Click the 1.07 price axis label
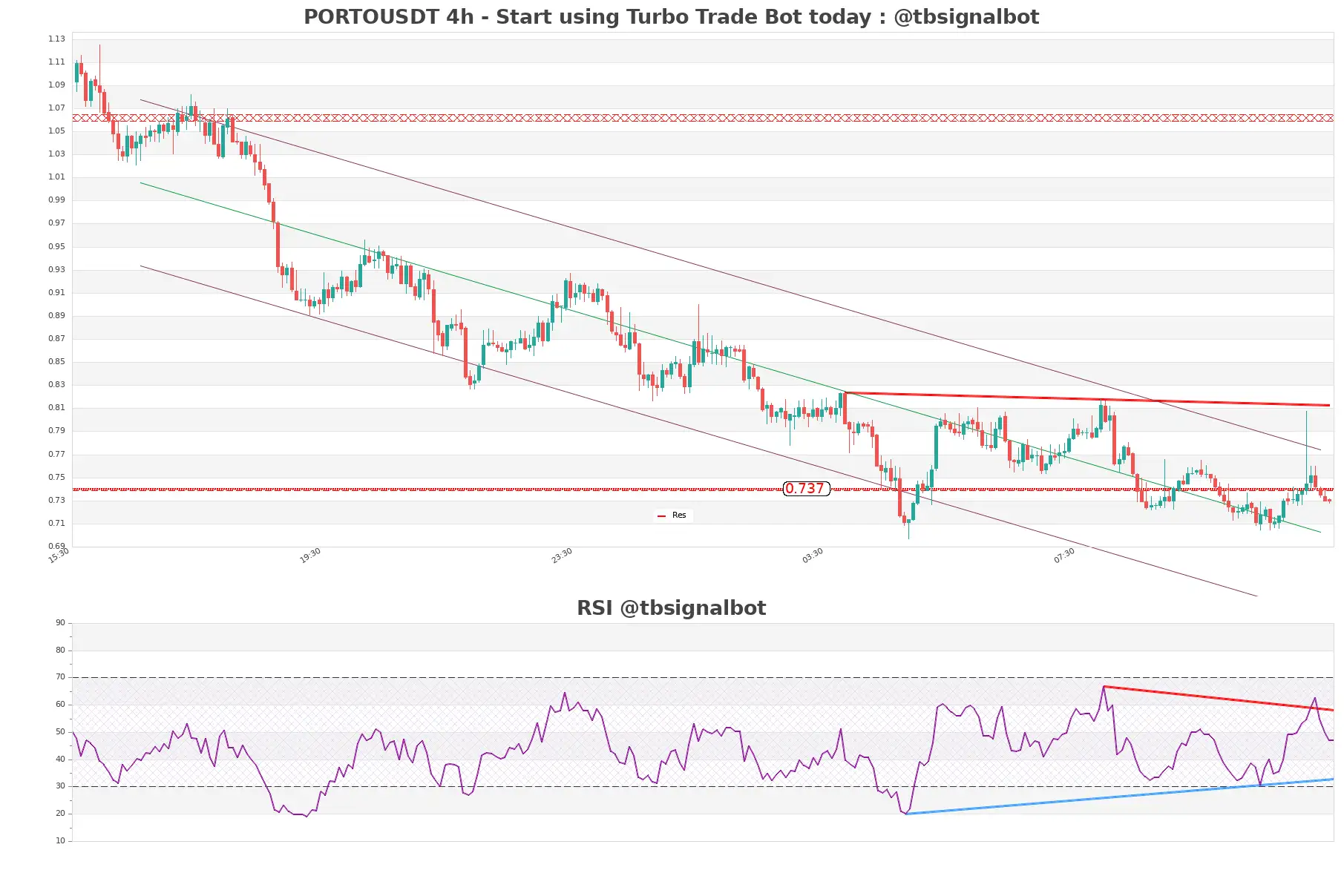1344x896 pixels. (x=57, y=108)
